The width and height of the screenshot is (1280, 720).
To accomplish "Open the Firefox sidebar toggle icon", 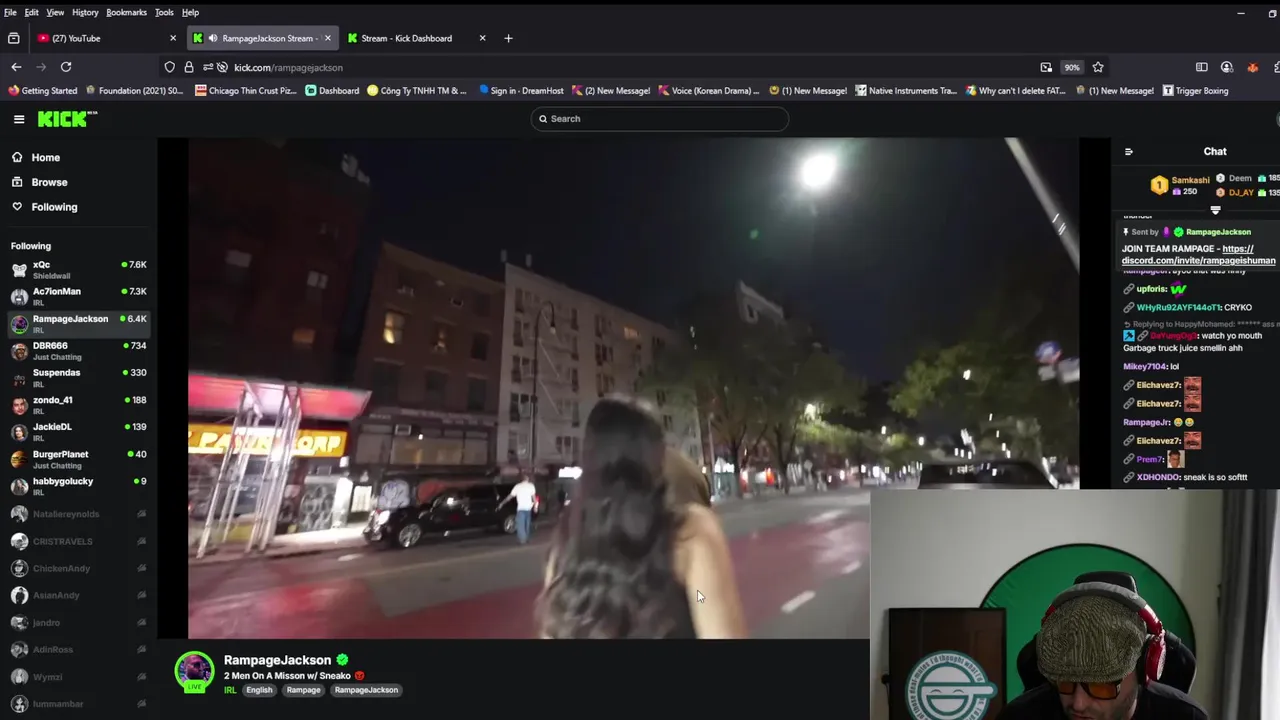I will tap(1202, 67).
